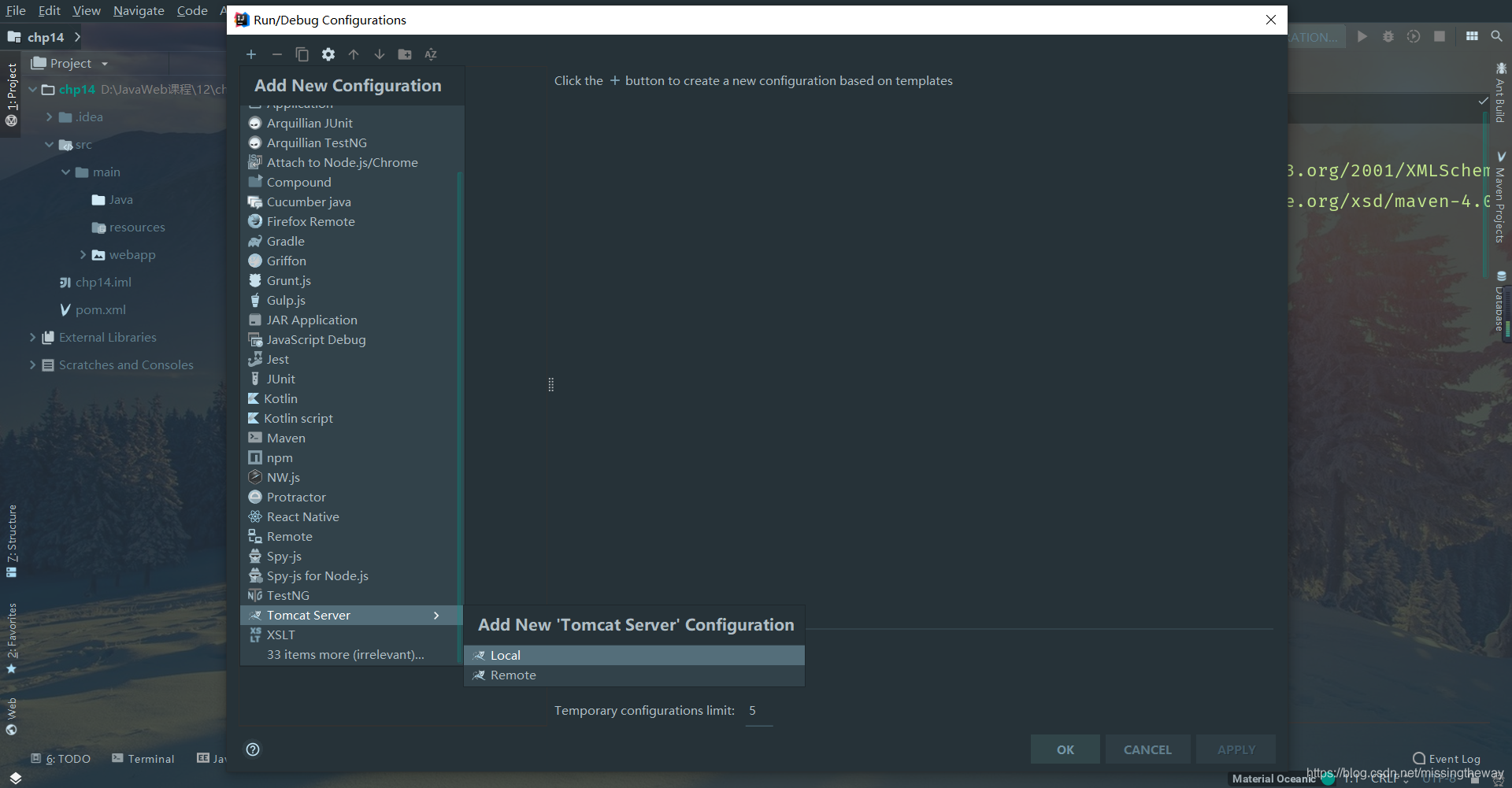Open Tomcat Server submenu entry
This screenshot has width=1512, height=788.
pos(351,615)
